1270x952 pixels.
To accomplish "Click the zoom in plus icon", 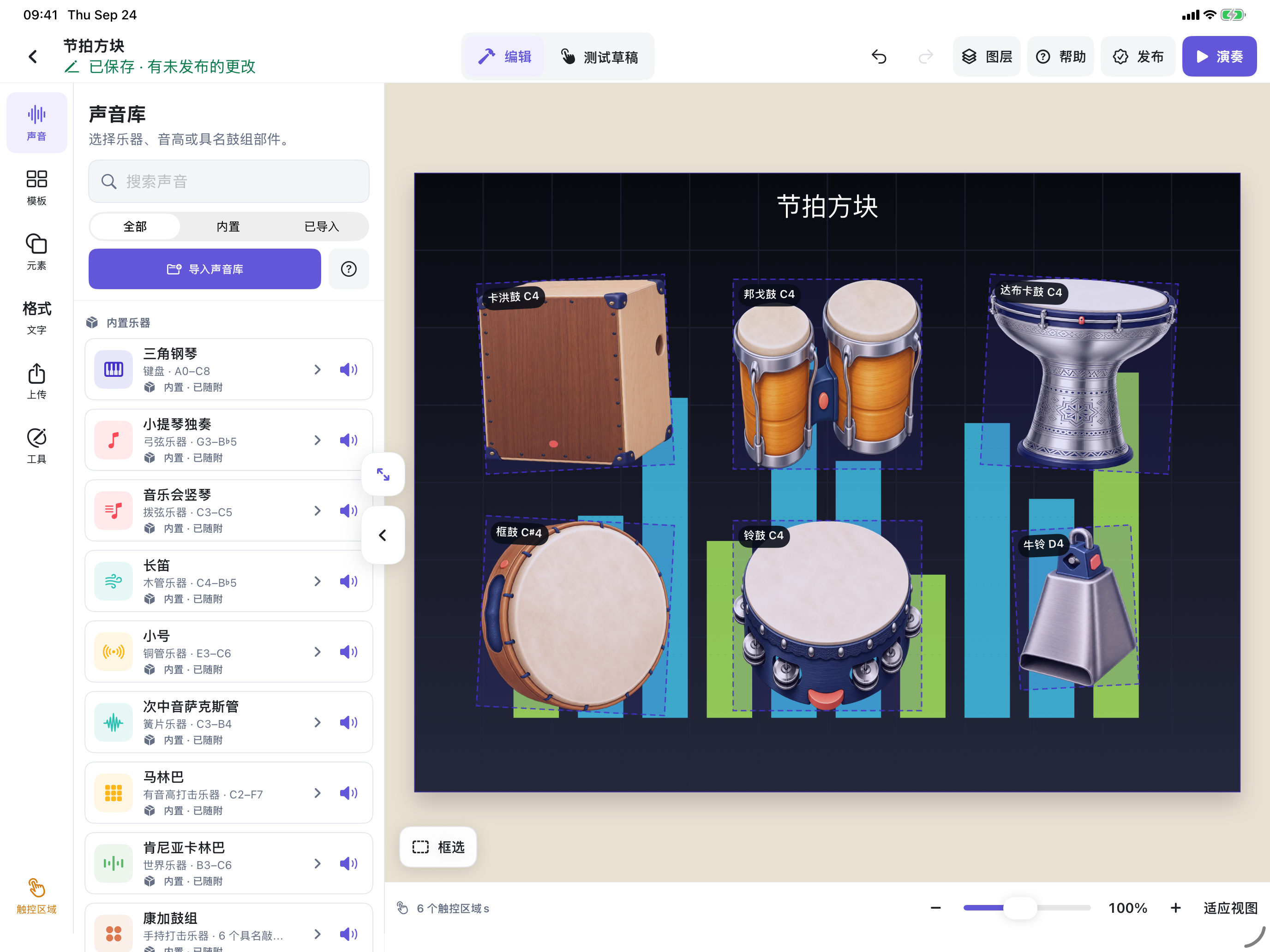I will point(1175,908).
